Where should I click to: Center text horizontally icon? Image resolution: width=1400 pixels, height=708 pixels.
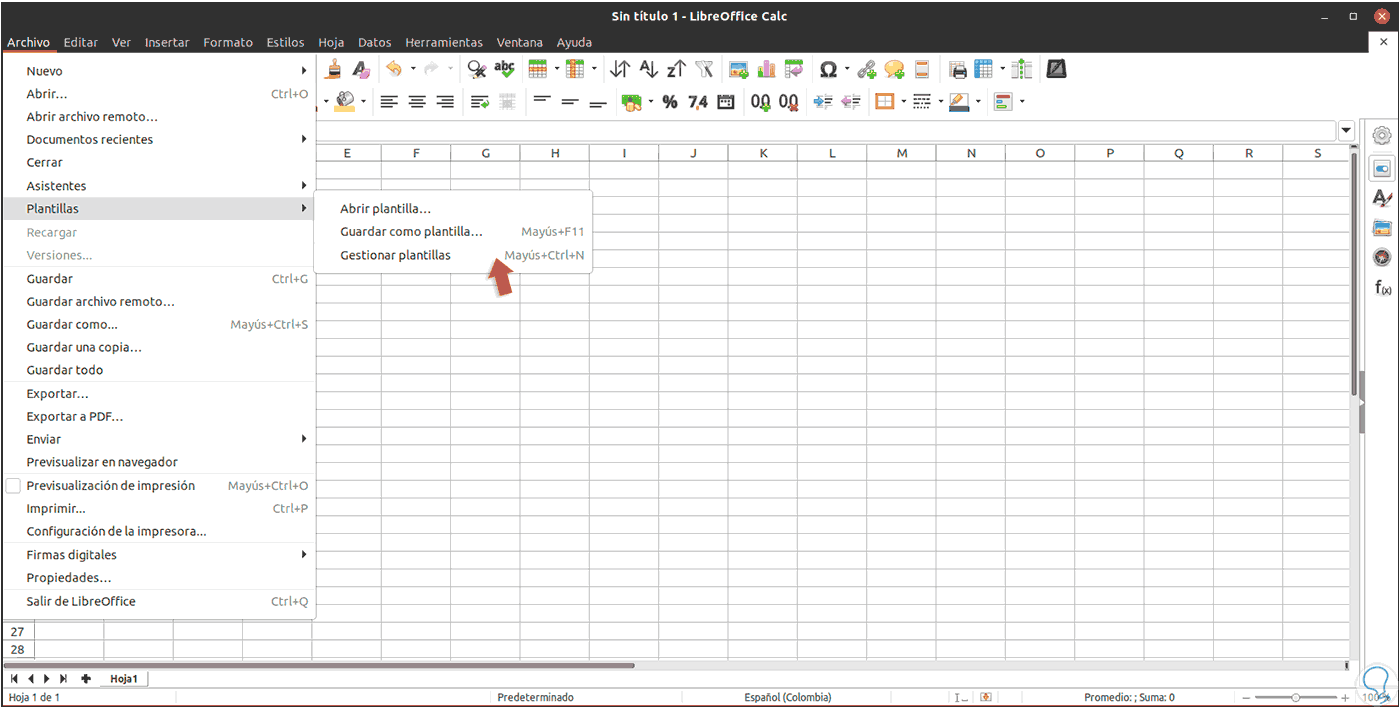tap(417, 101)
